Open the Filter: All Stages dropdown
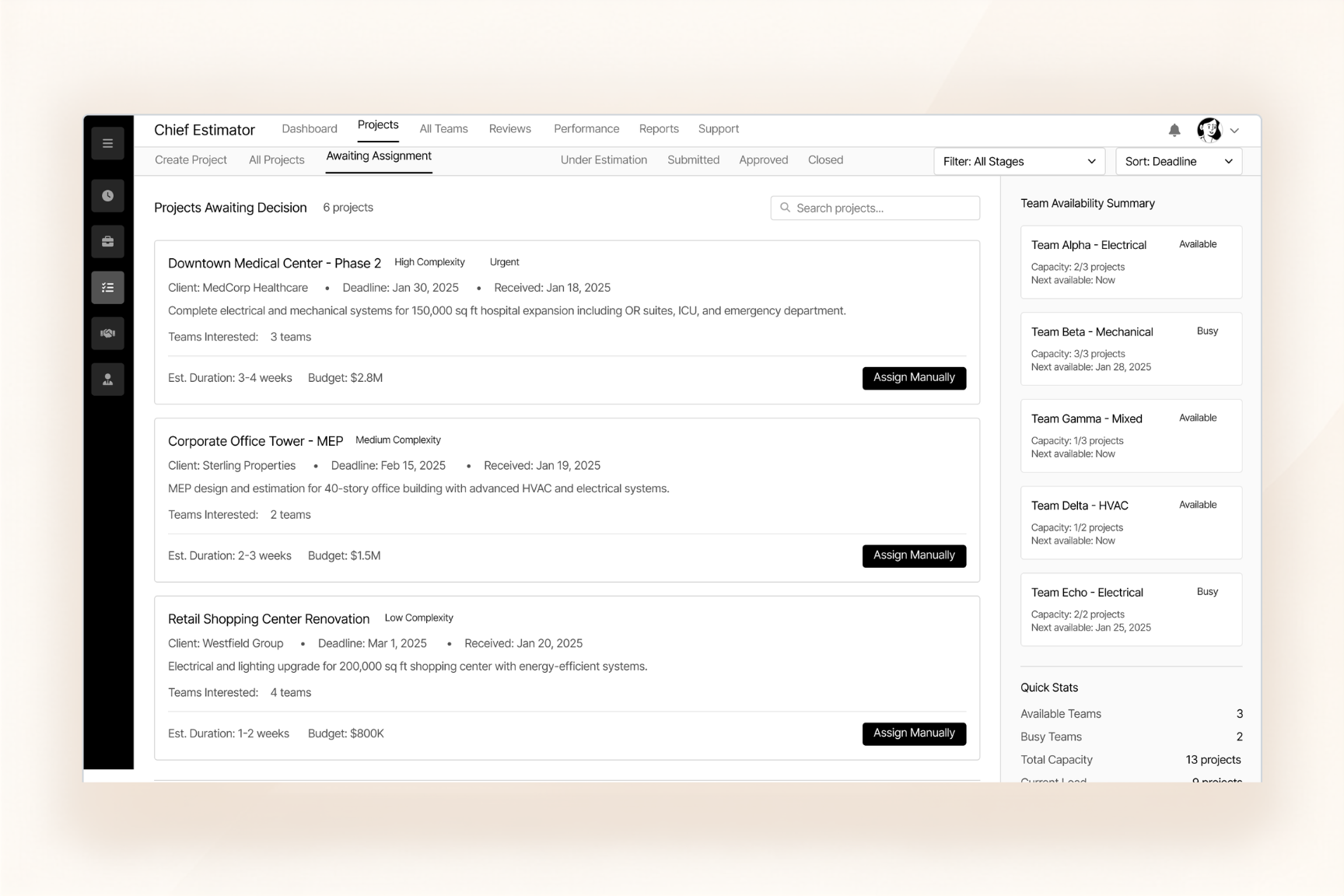The width and height of the screenshot is (1344, 896). pos(1019,161)
